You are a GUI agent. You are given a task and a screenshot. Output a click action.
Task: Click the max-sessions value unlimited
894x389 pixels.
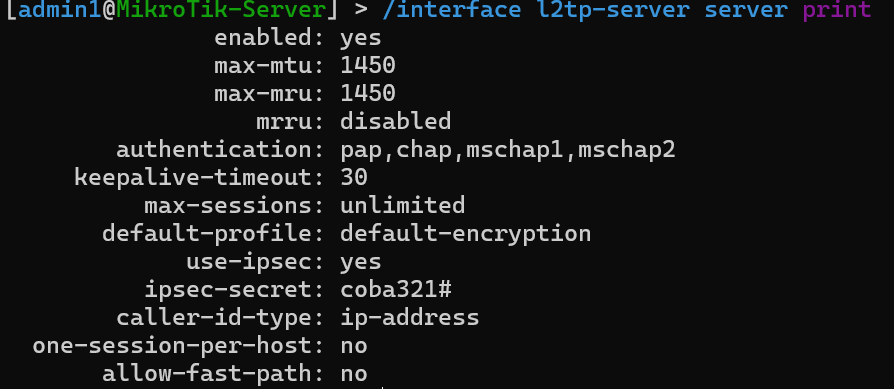click(403, 205)
